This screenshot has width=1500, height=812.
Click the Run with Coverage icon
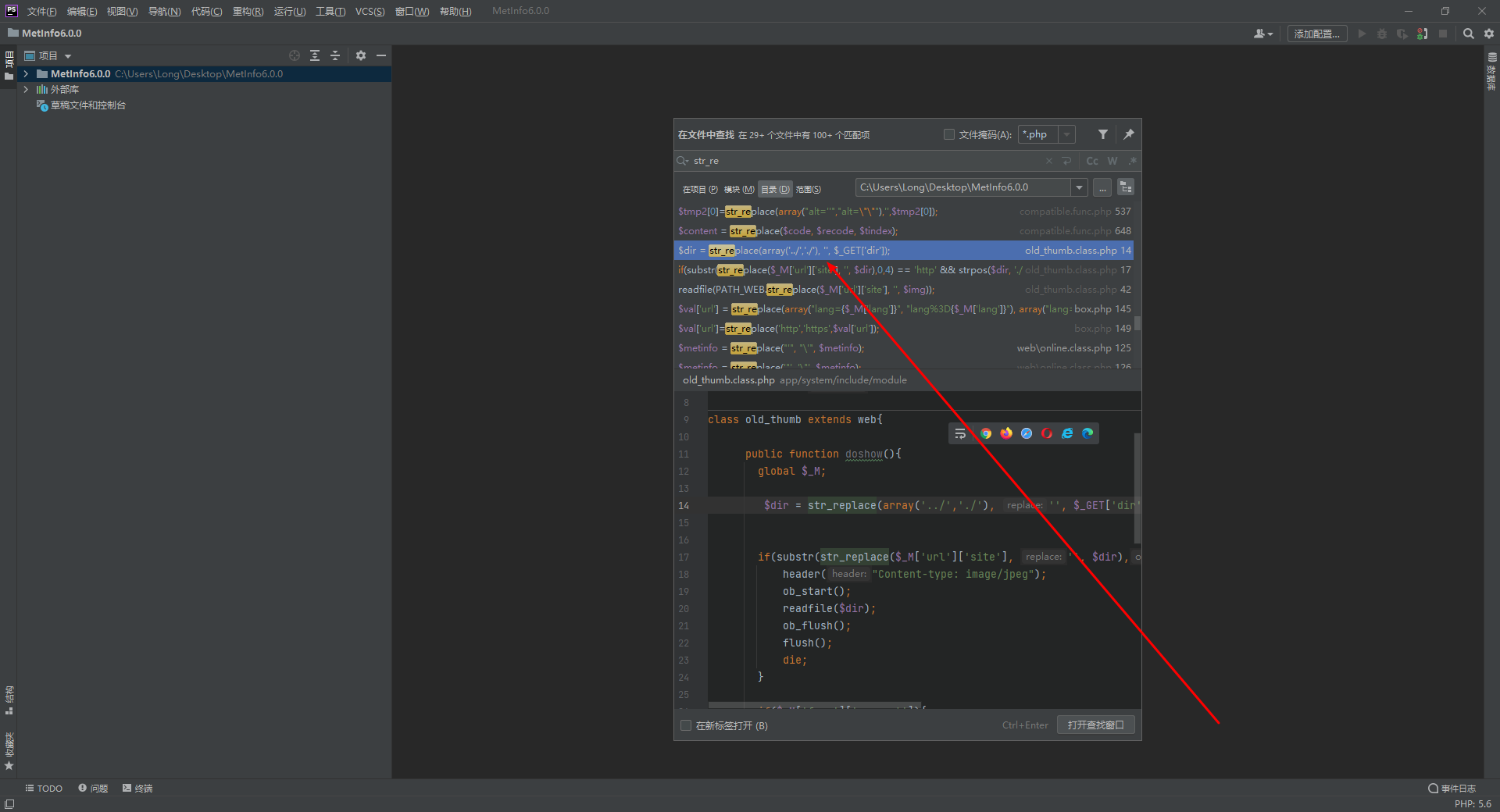(x=1402, y=34)
